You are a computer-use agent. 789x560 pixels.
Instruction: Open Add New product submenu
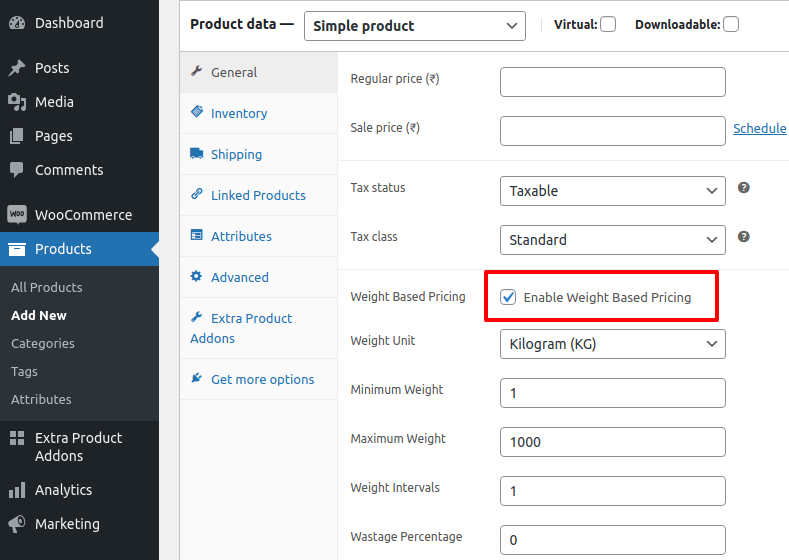(x=39, y=315)
